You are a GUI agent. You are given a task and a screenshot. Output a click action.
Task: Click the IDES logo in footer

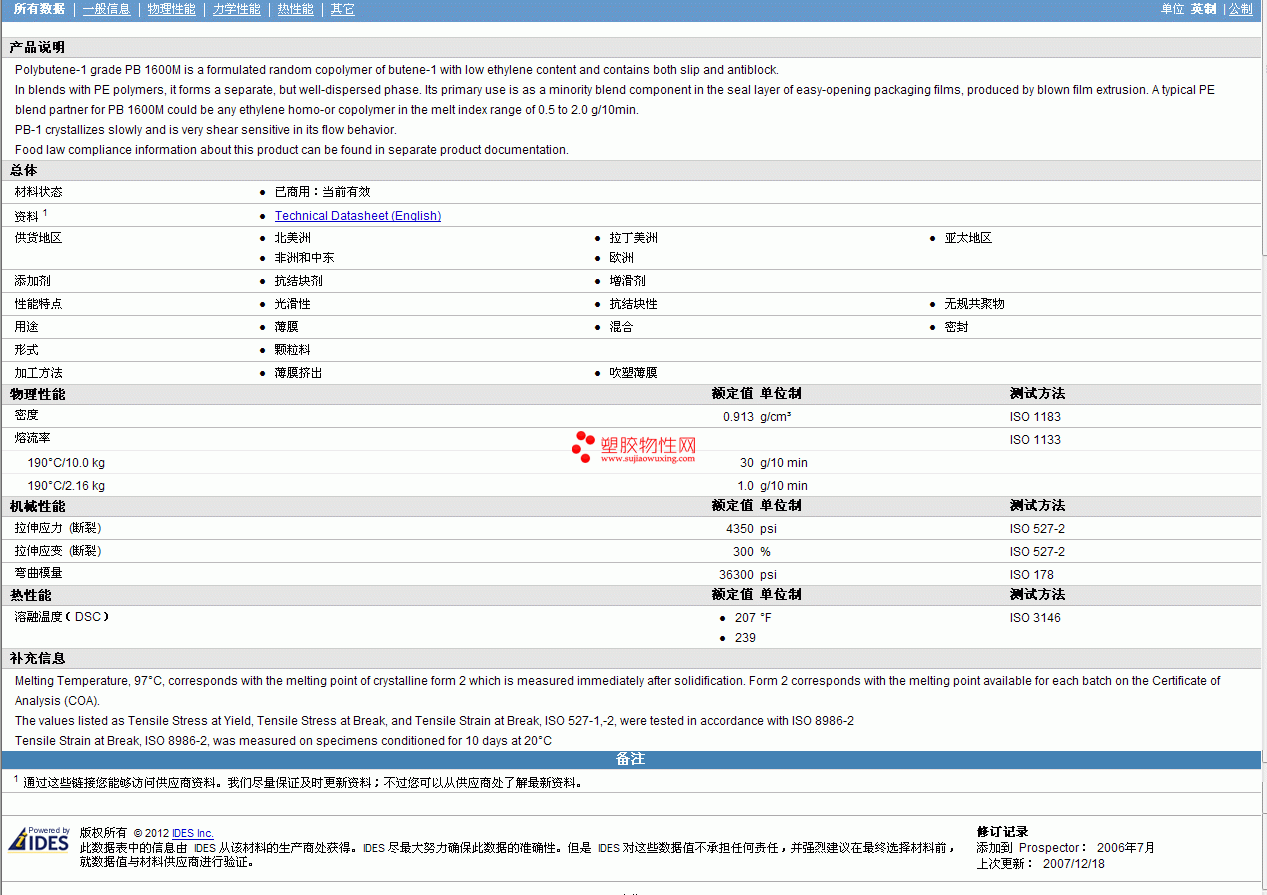[39, 838]
